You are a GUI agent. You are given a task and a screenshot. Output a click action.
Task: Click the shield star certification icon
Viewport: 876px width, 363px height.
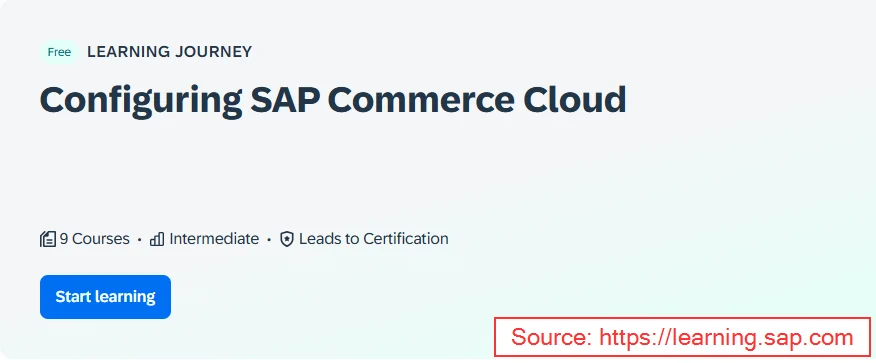pyautogui.click(x=287, y=240)
